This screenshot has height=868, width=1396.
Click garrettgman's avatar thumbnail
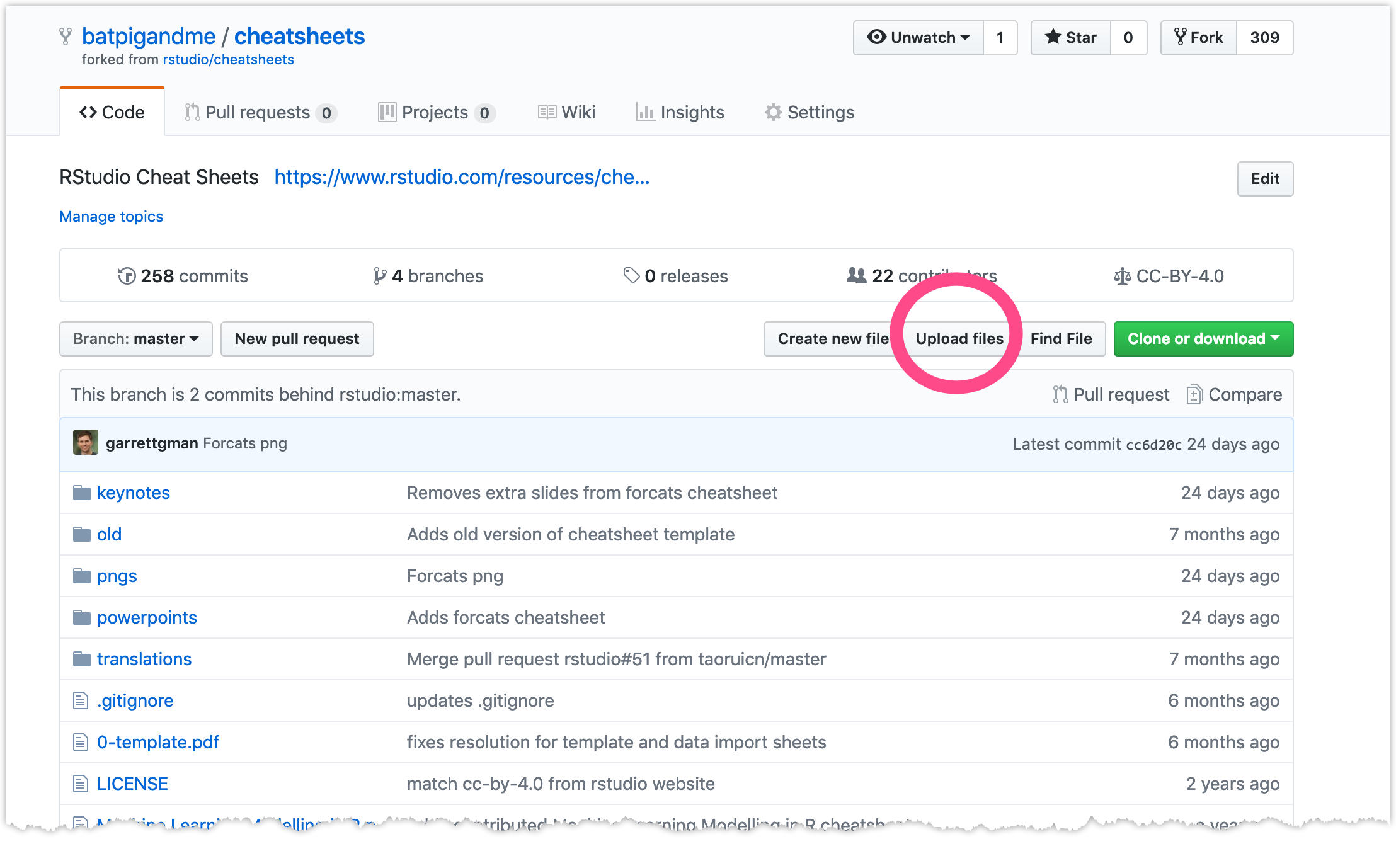tap(86, 443)
